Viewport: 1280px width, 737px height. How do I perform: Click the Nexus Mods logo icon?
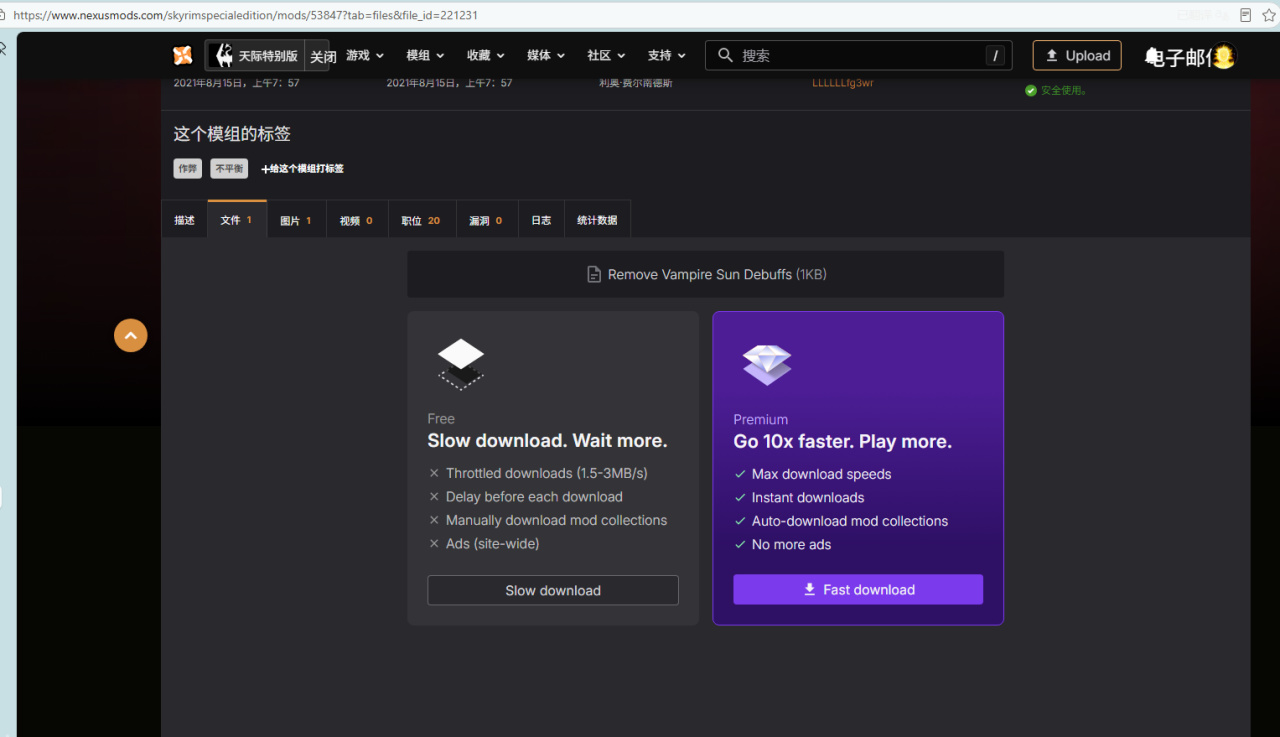pyautogui.click(x=182, y=56)
